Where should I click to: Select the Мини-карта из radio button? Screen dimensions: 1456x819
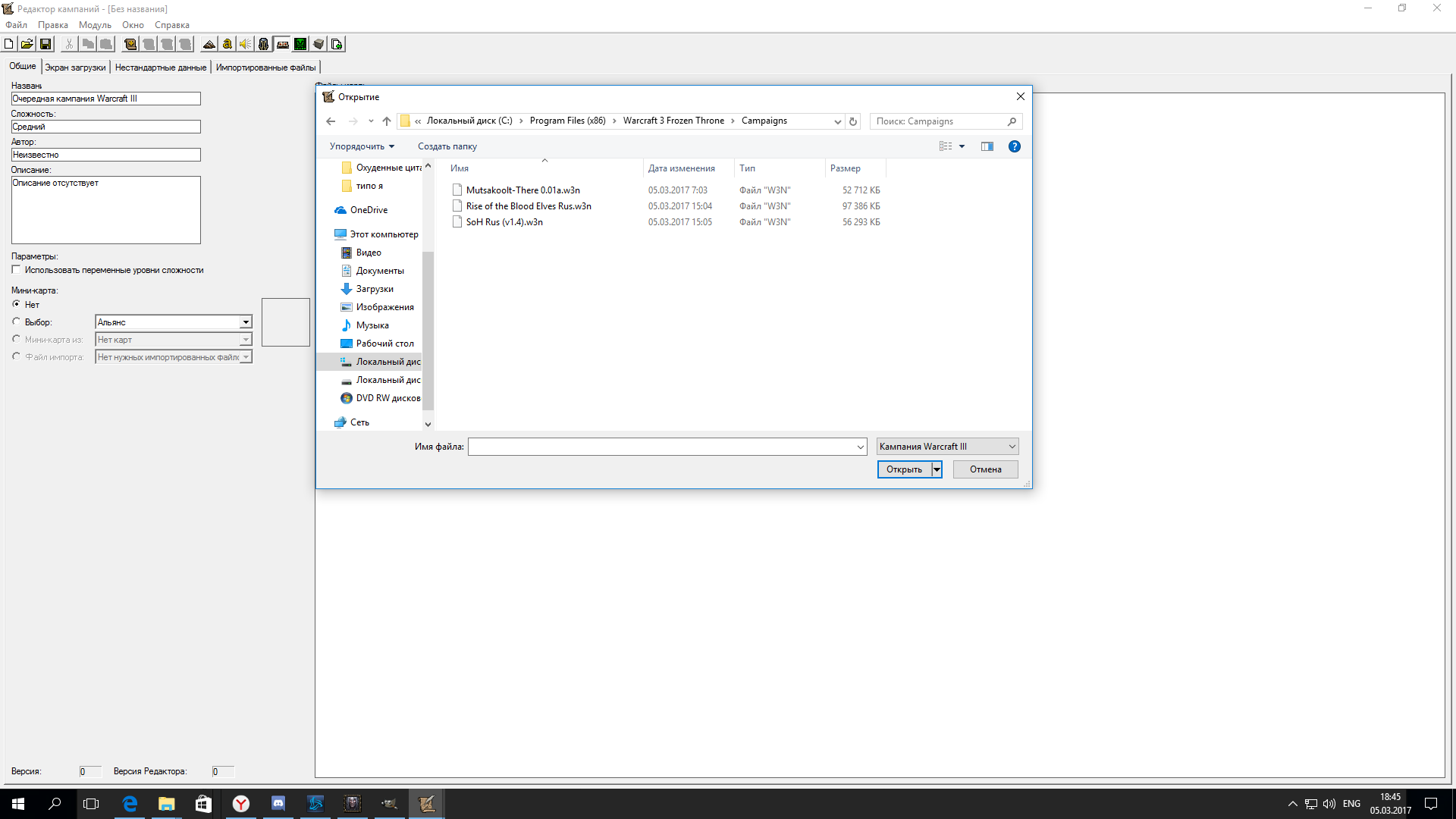pos(16,339)
